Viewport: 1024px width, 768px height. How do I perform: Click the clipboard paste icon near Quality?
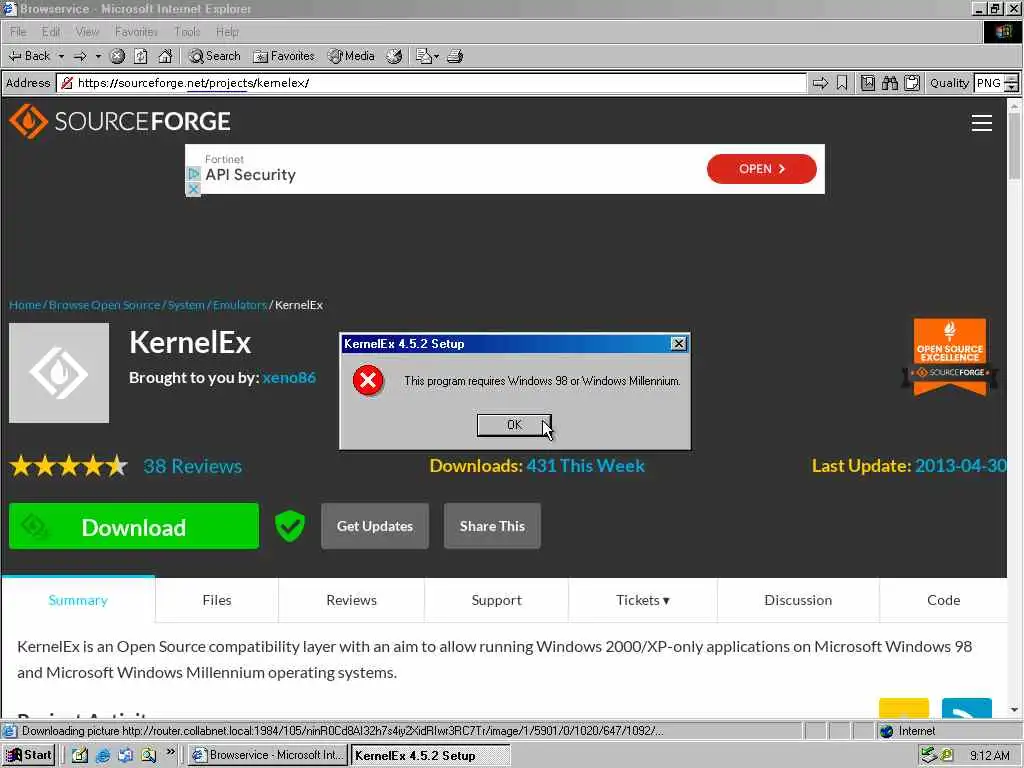(912, 83)
